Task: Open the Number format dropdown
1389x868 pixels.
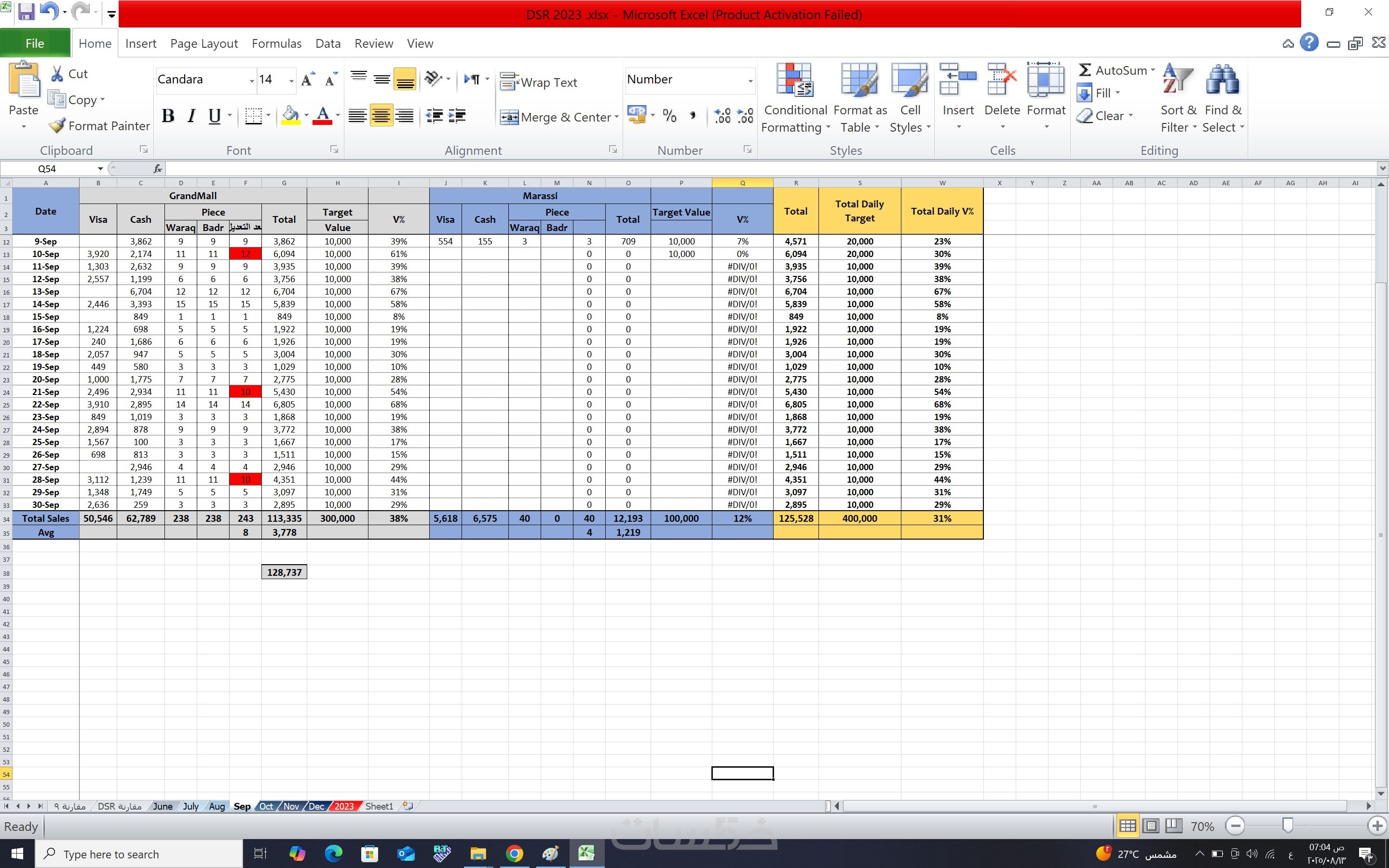Action: pos(749,81)
